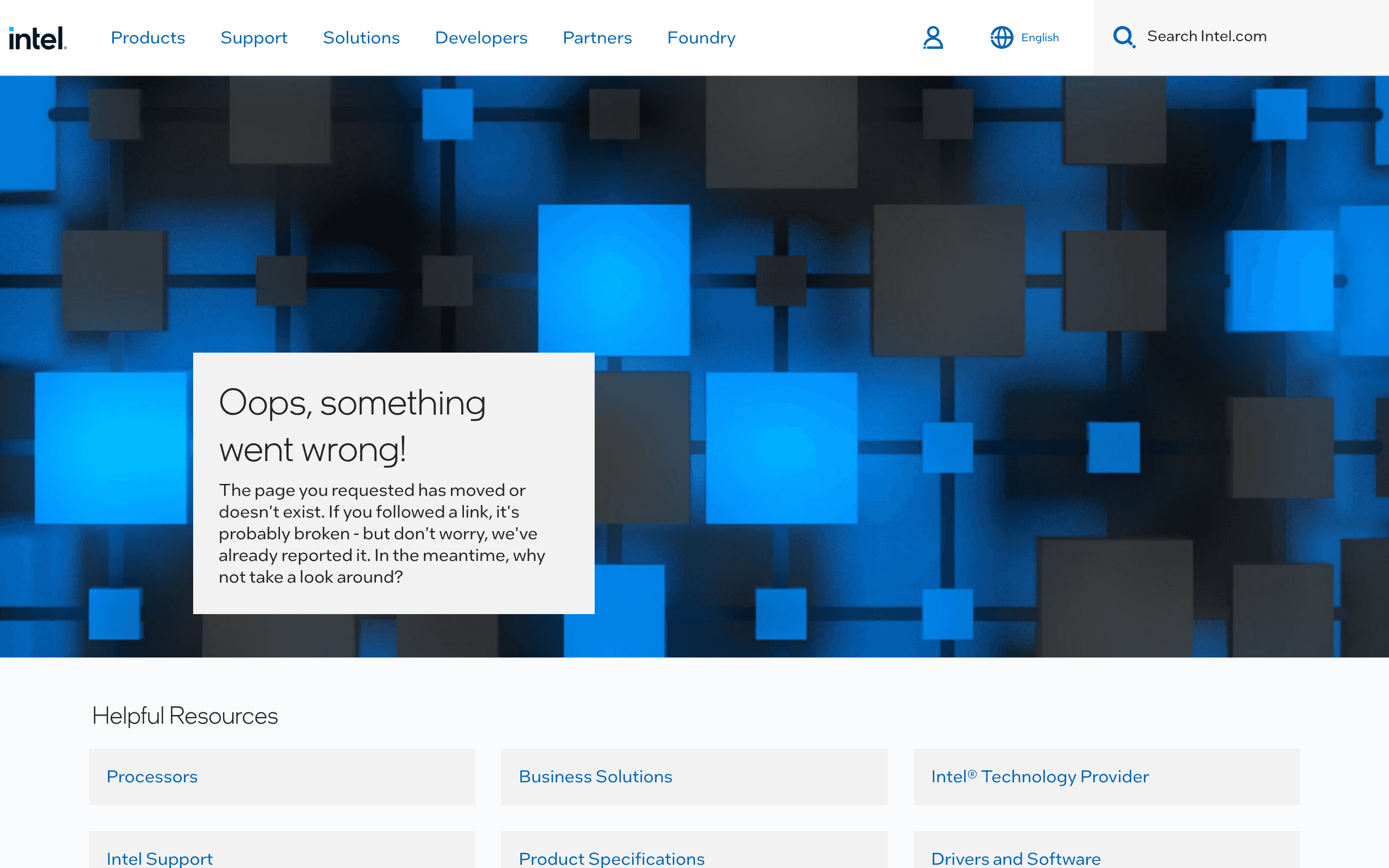This screenshot has height=868, width=1389.
Task: Click the Helpful Resources heading
Action: pos(185,716)
